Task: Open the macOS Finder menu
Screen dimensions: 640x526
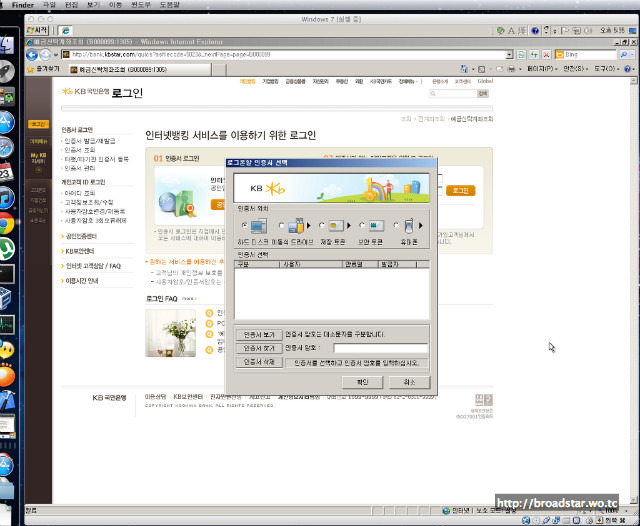Action: coord(23,5)
